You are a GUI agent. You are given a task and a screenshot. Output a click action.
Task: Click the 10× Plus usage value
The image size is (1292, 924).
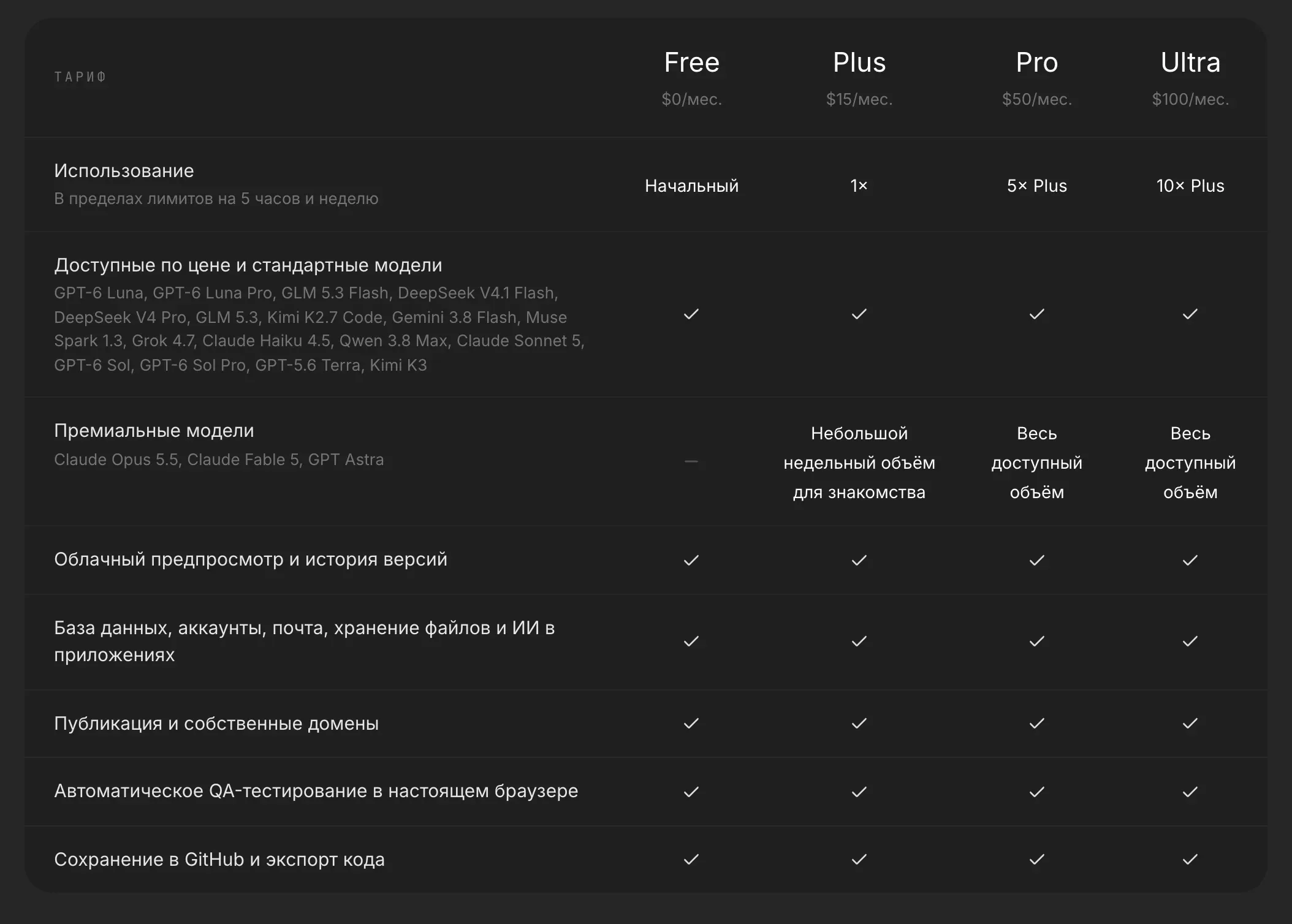pos(1190,186)
